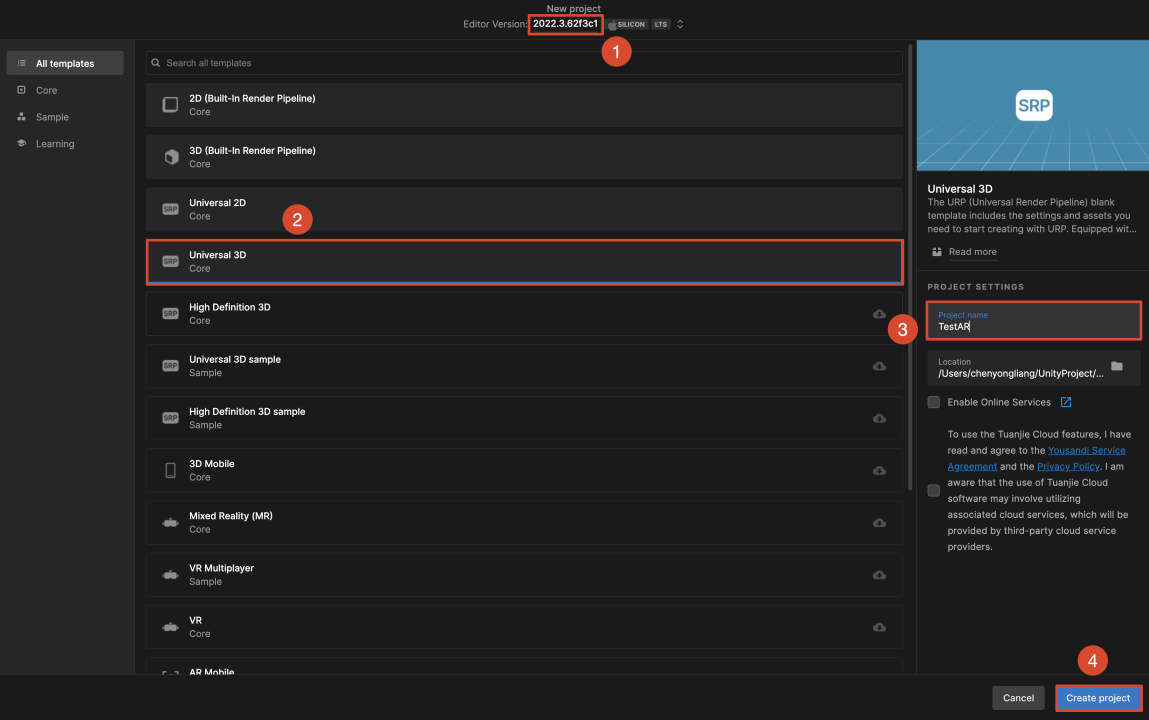
Task: Choose the VR Multiplayer template
Action: [524, 575]
